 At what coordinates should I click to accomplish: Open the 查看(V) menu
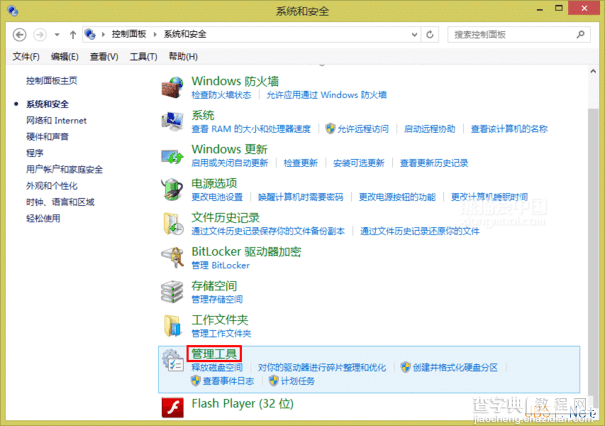(x=104, y=57)
